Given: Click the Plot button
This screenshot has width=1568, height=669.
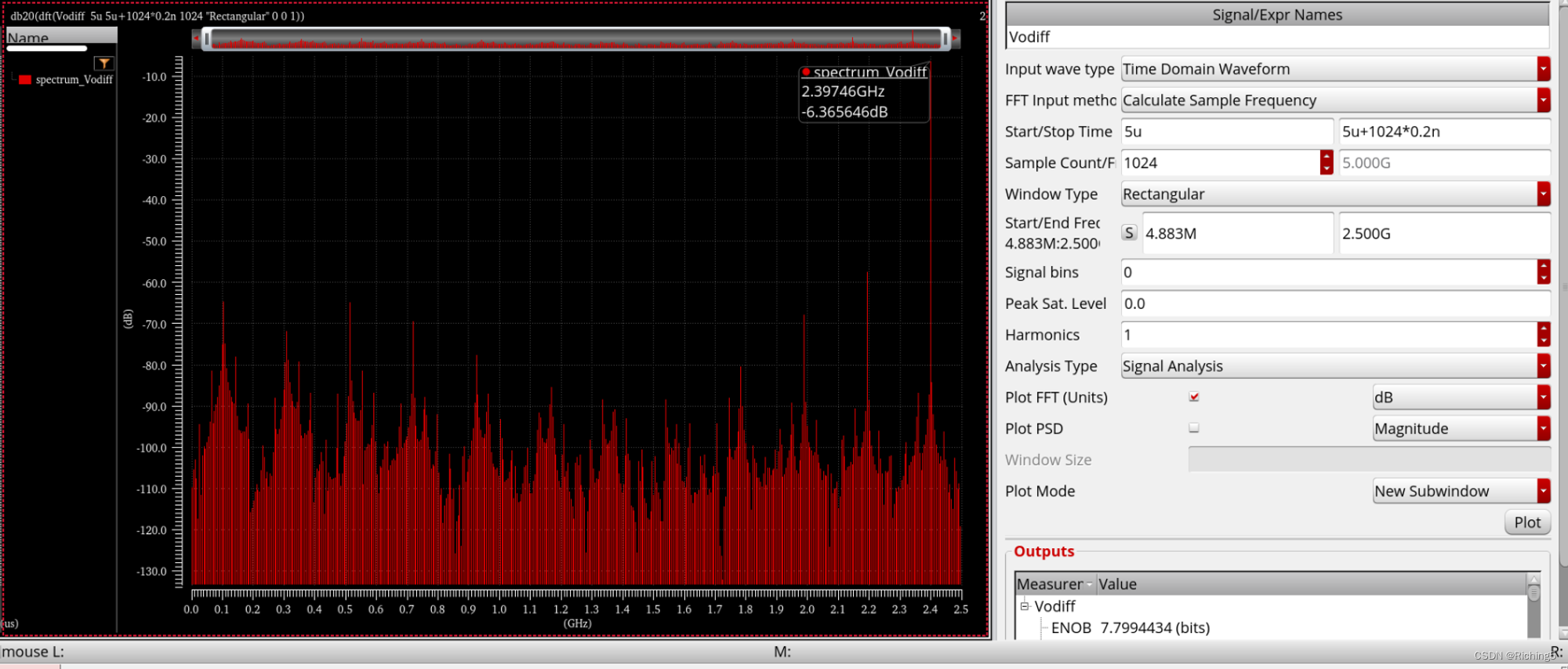Looking at the screenshot, I should click(1527, 522).
